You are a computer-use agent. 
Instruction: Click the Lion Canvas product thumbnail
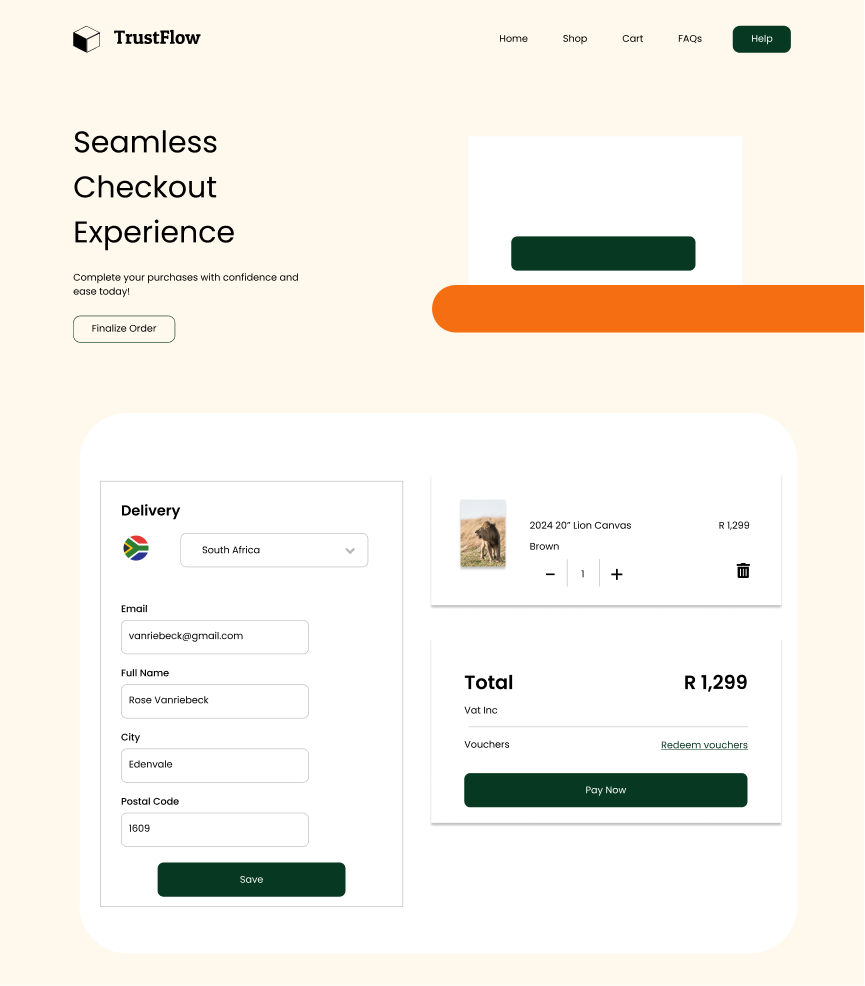coord(483,533)
